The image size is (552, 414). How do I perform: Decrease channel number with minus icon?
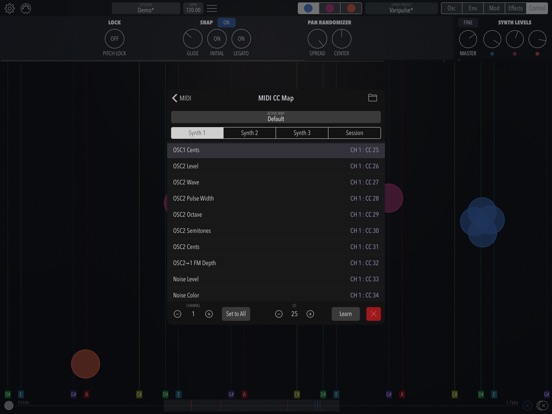point(177,314)
